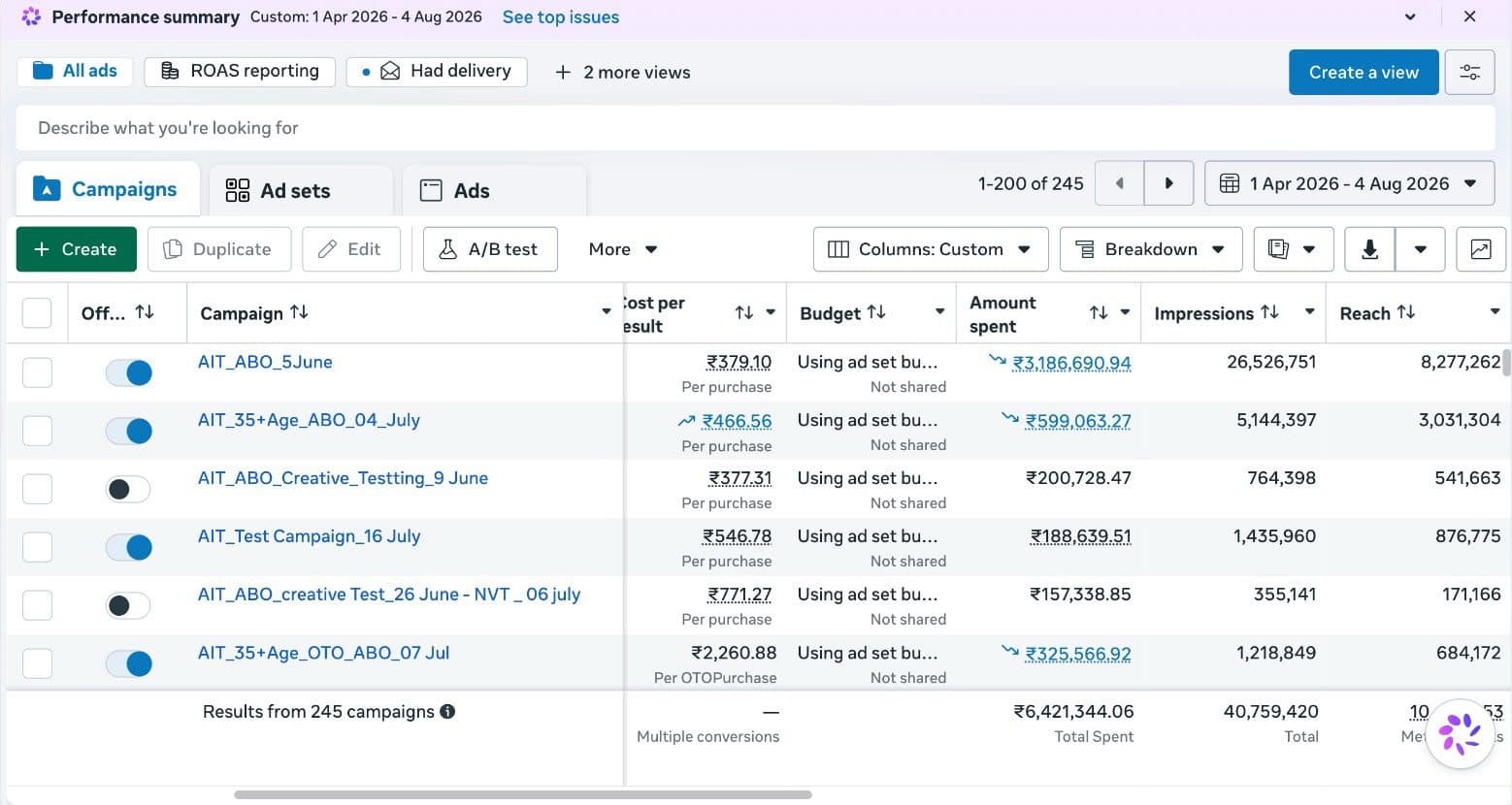Select all campaigns header checkbox
The width and height of the screenshot is (1512, 805).
pyautogui.click(x=37, y=312)
